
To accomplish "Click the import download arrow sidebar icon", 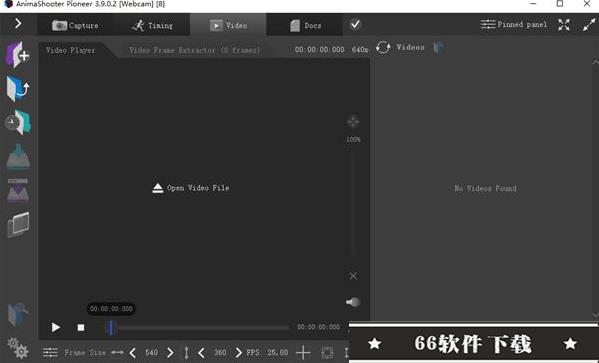I will tap(18, 156).
